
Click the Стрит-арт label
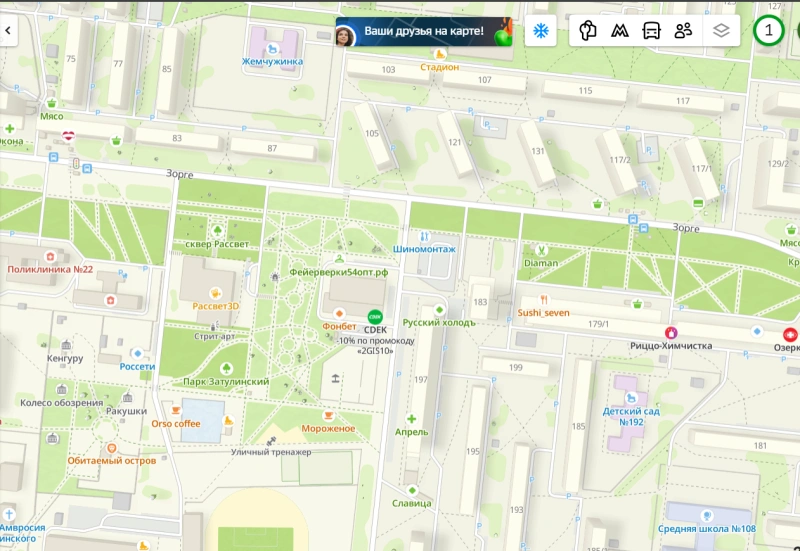click(x=215, y=336)
